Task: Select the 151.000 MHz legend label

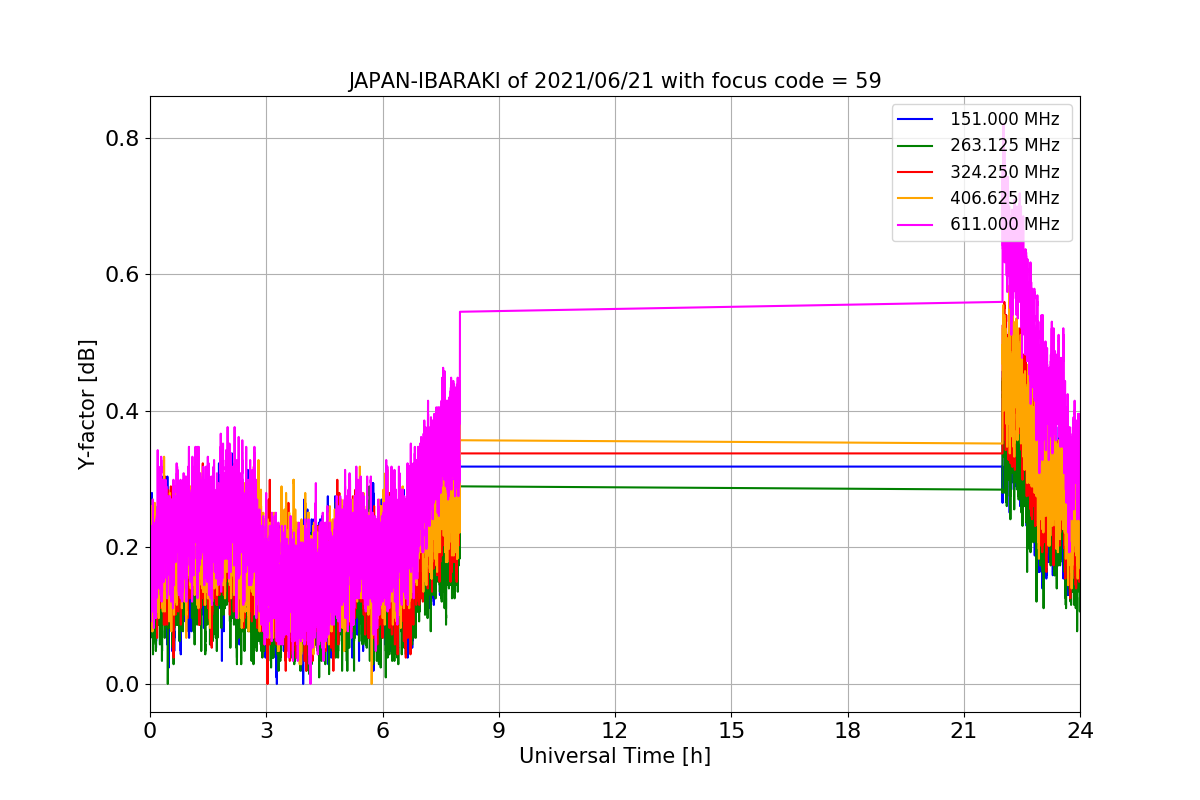Action: 1004,119
